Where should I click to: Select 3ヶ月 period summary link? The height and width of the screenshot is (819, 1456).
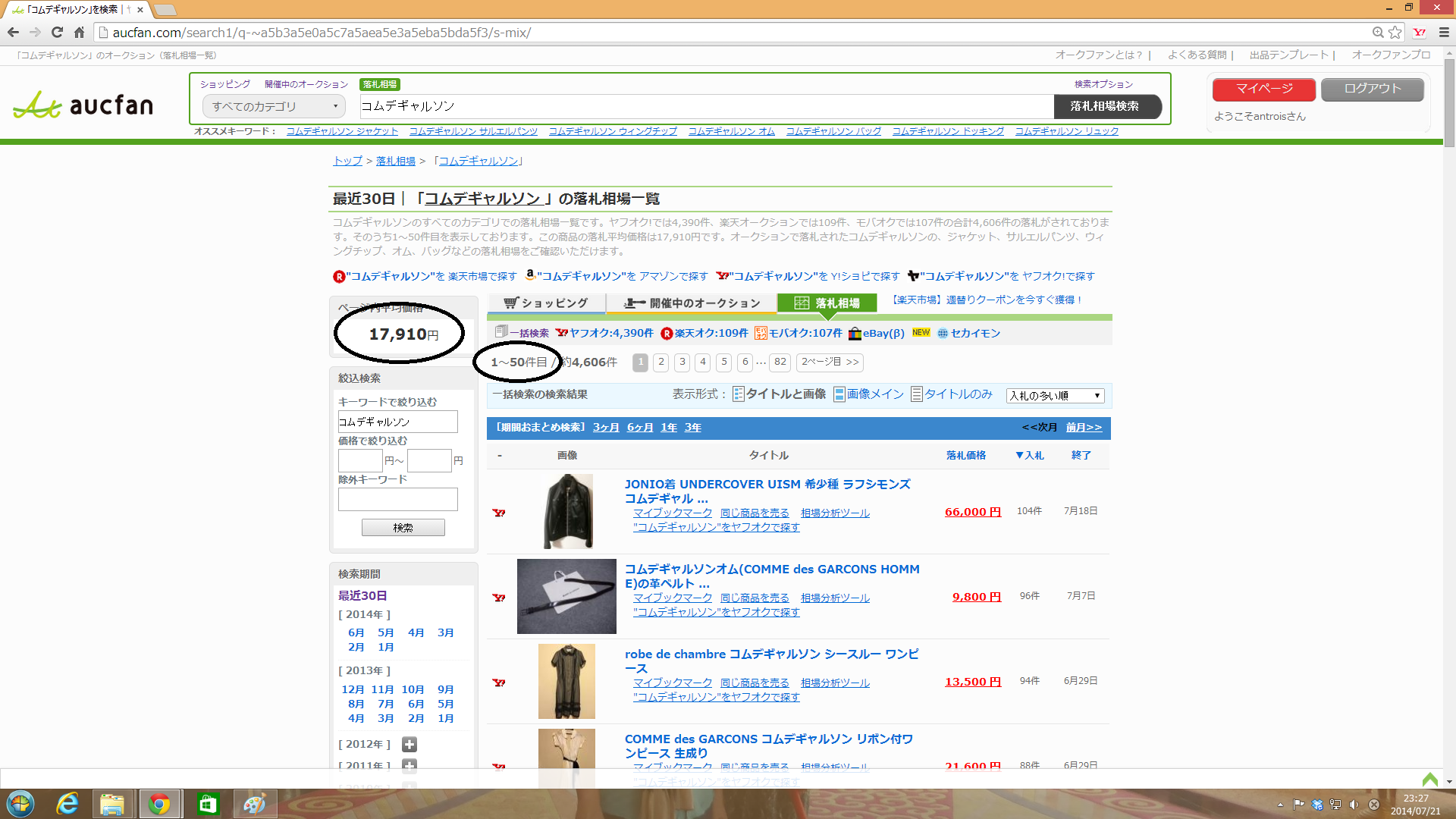(x=606, y=427)
